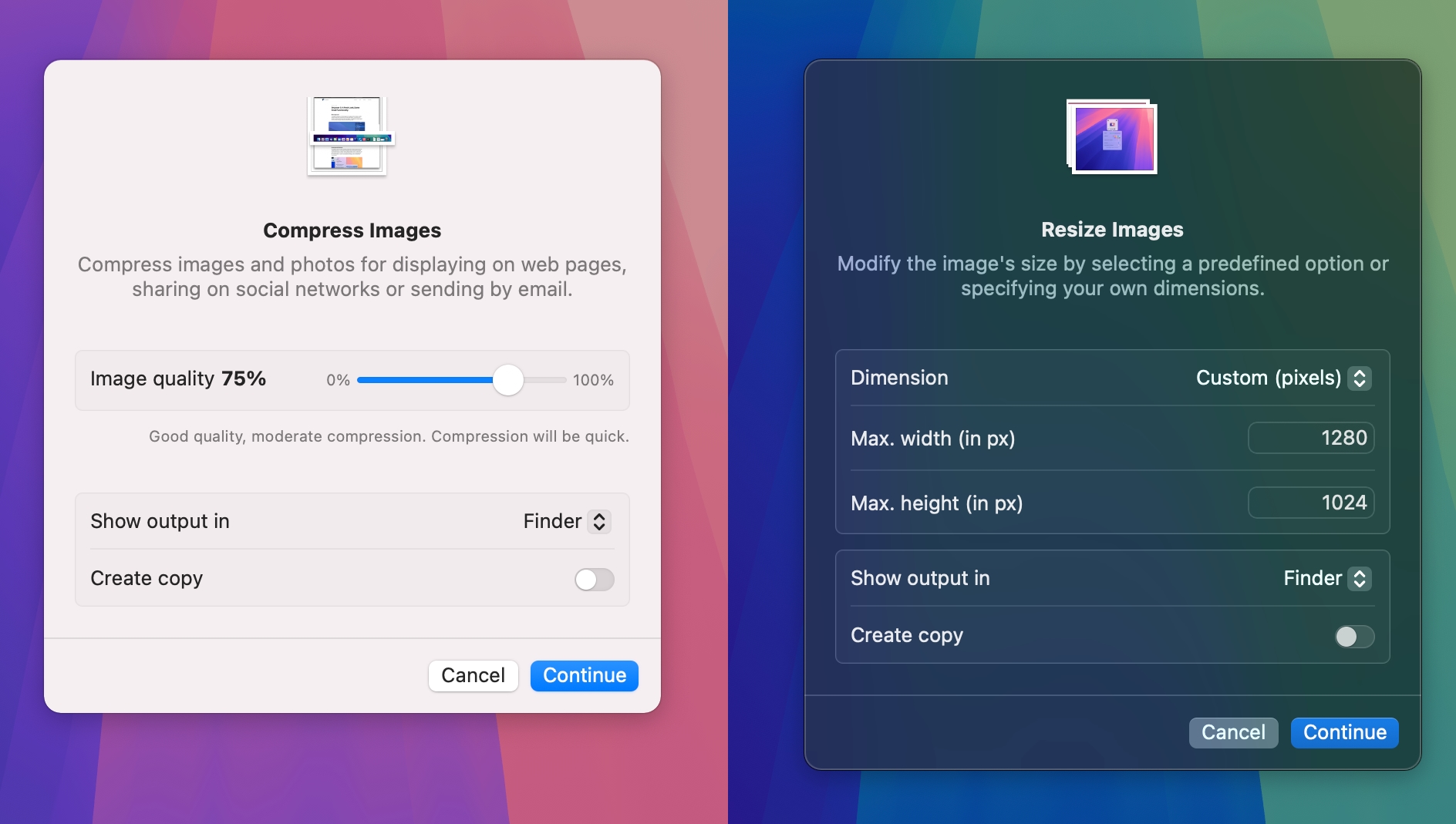
Task: Click the Image quality slider knob
Action: click(x=507, y=380)
